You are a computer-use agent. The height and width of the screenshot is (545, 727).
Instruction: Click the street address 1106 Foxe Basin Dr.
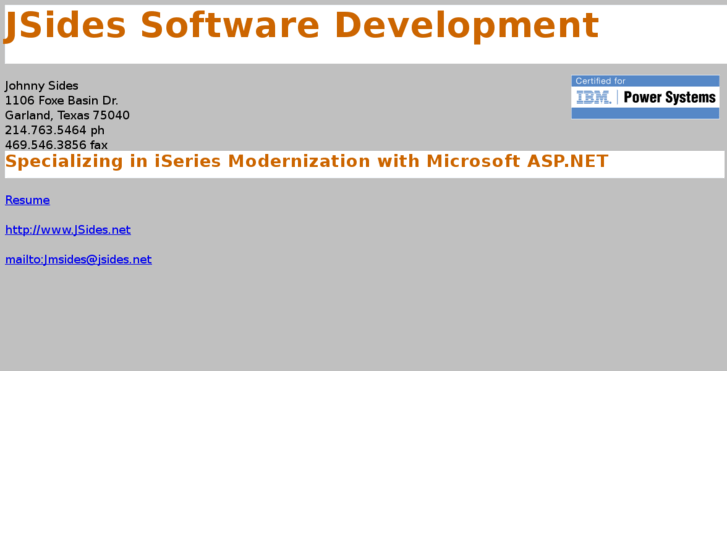61,101
